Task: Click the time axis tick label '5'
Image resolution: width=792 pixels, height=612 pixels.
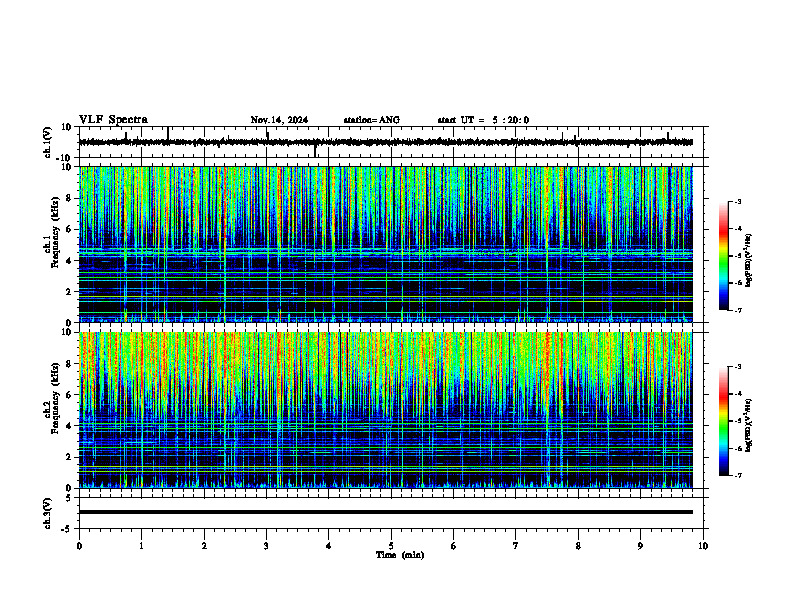Action: [x=391, y=546]
